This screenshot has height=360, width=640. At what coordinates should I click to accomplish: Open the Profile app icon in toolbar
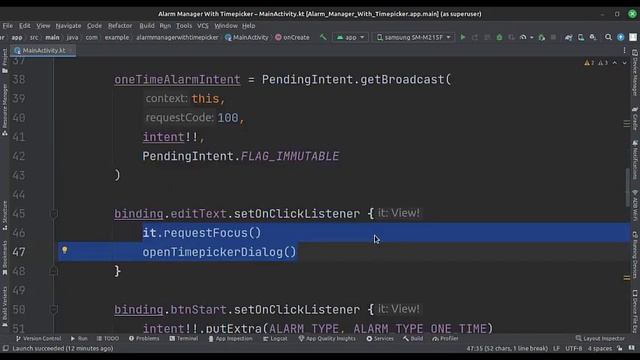click(523, 37)
